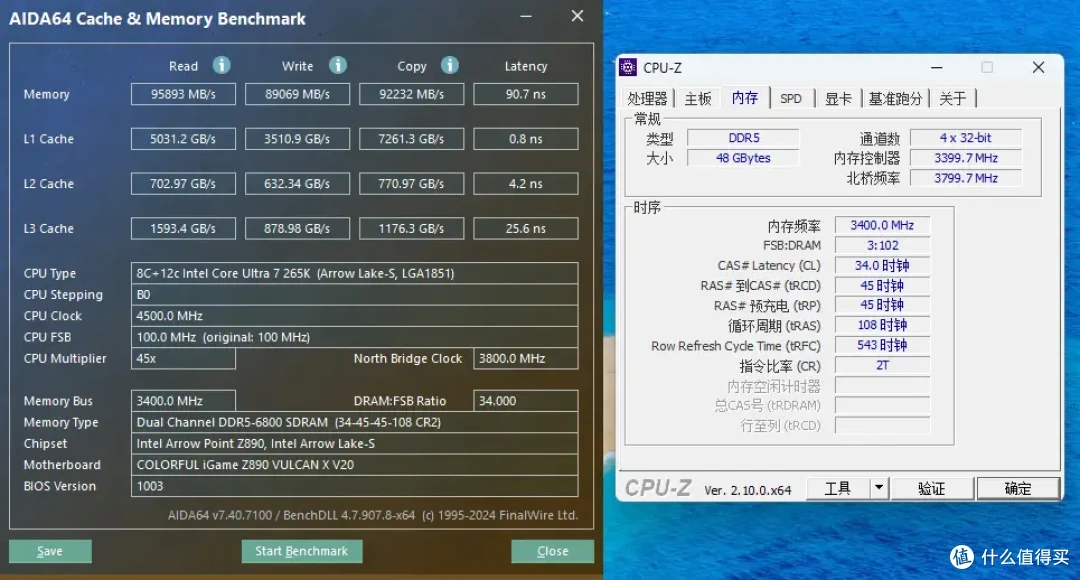Viewport: 1080px width, 580px height.
Task: Click the CPU Stepping field B0
Action: [354, 295]
